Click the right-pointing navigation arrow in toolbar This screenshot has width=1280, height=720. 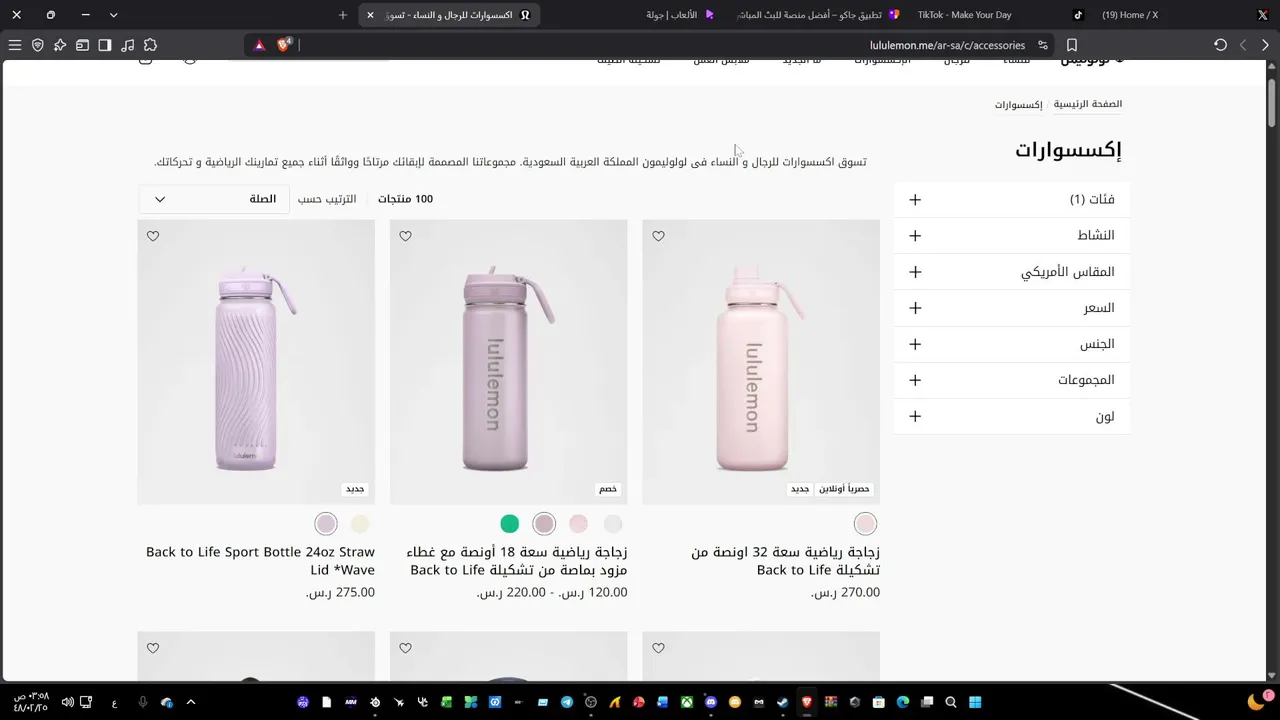[x=1265, y=45]
